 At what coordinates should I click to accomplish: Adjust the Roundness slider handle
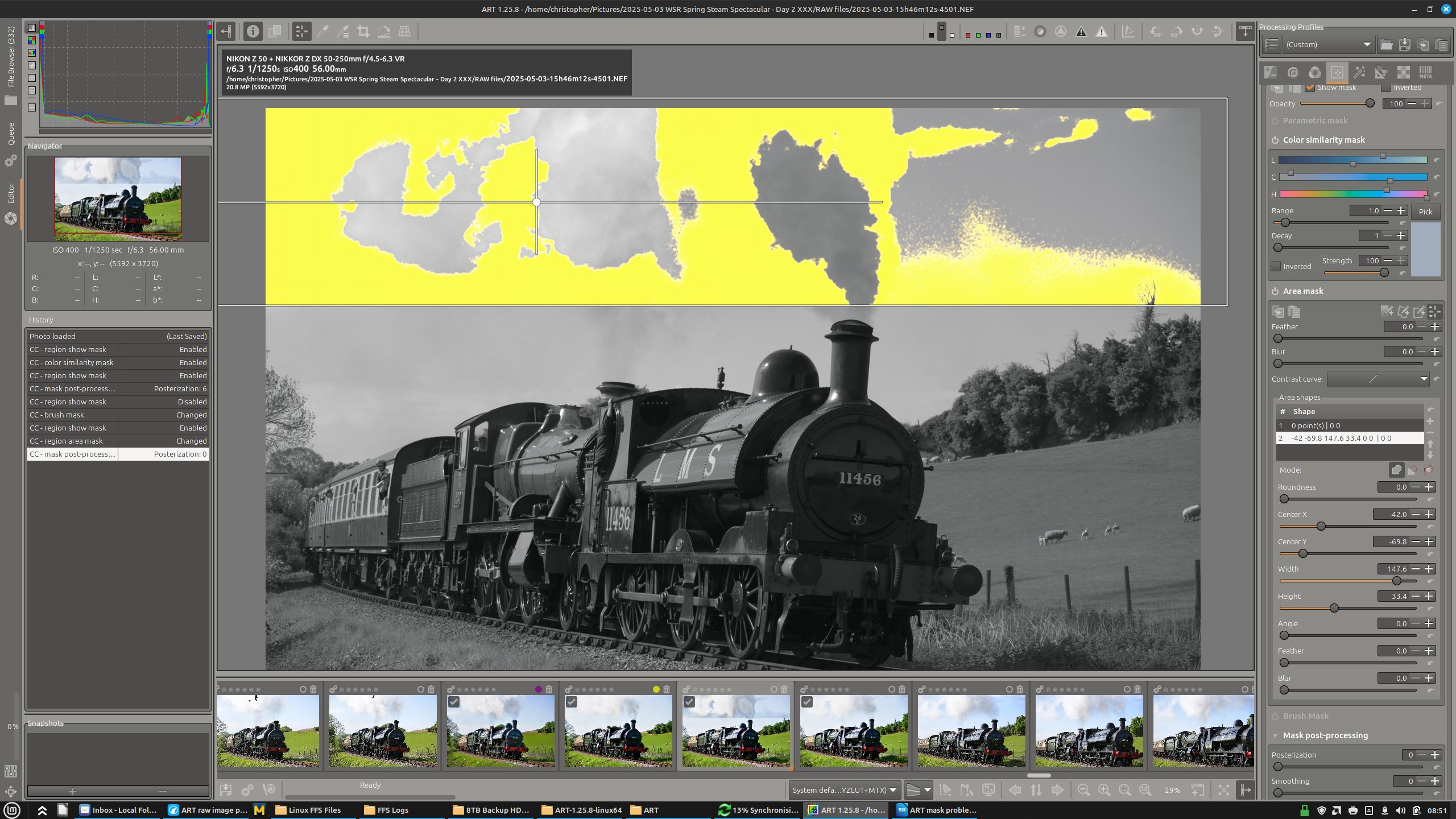1284,499
